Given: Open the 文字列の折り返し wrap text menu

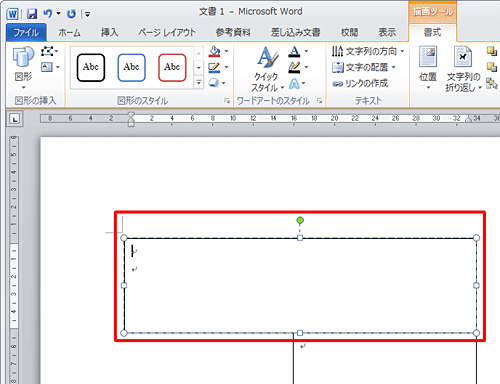Looking at the screenshot, I should pyautogui.click(x=463, y=69).
